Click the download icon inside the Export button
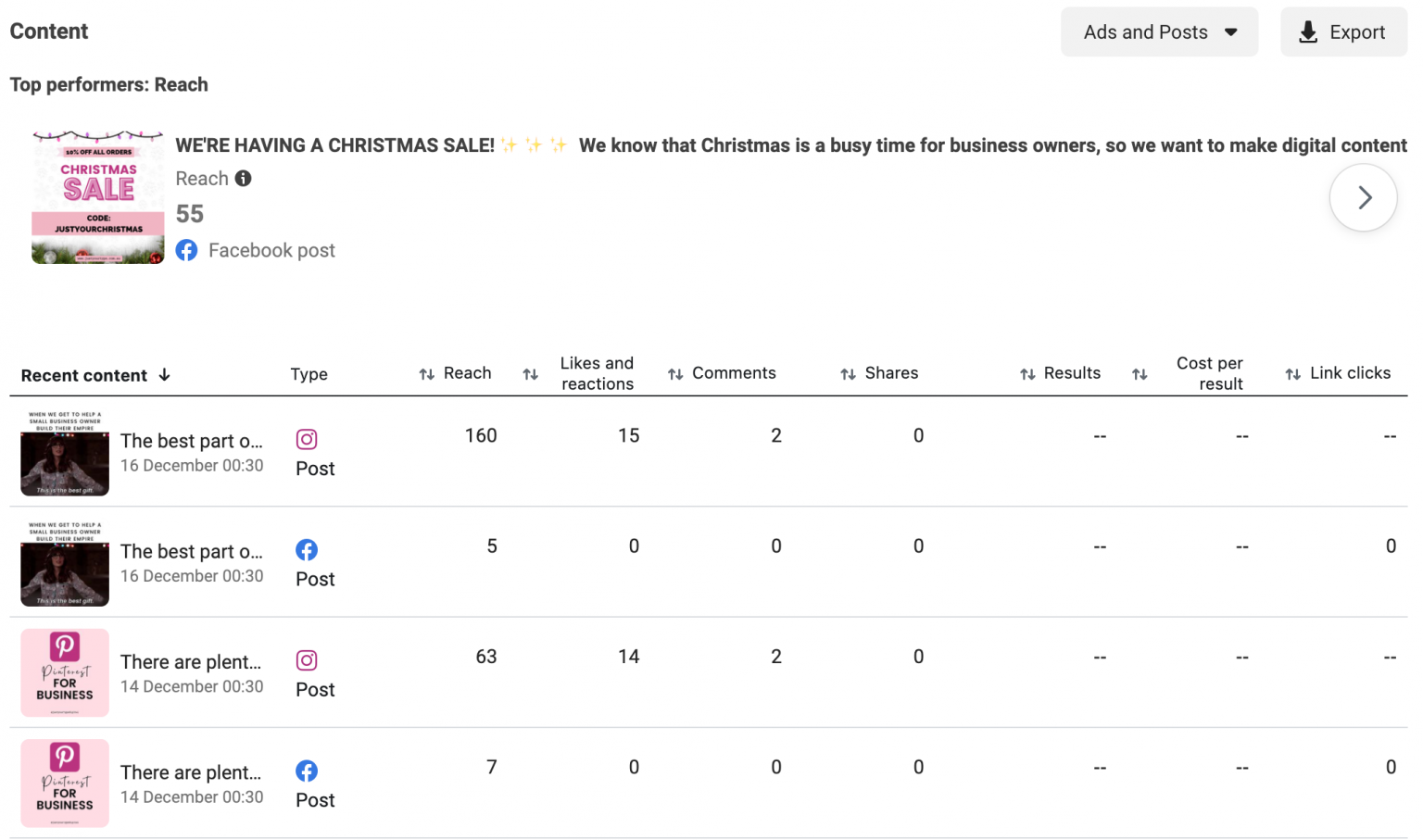 (x=1307, y=31)
